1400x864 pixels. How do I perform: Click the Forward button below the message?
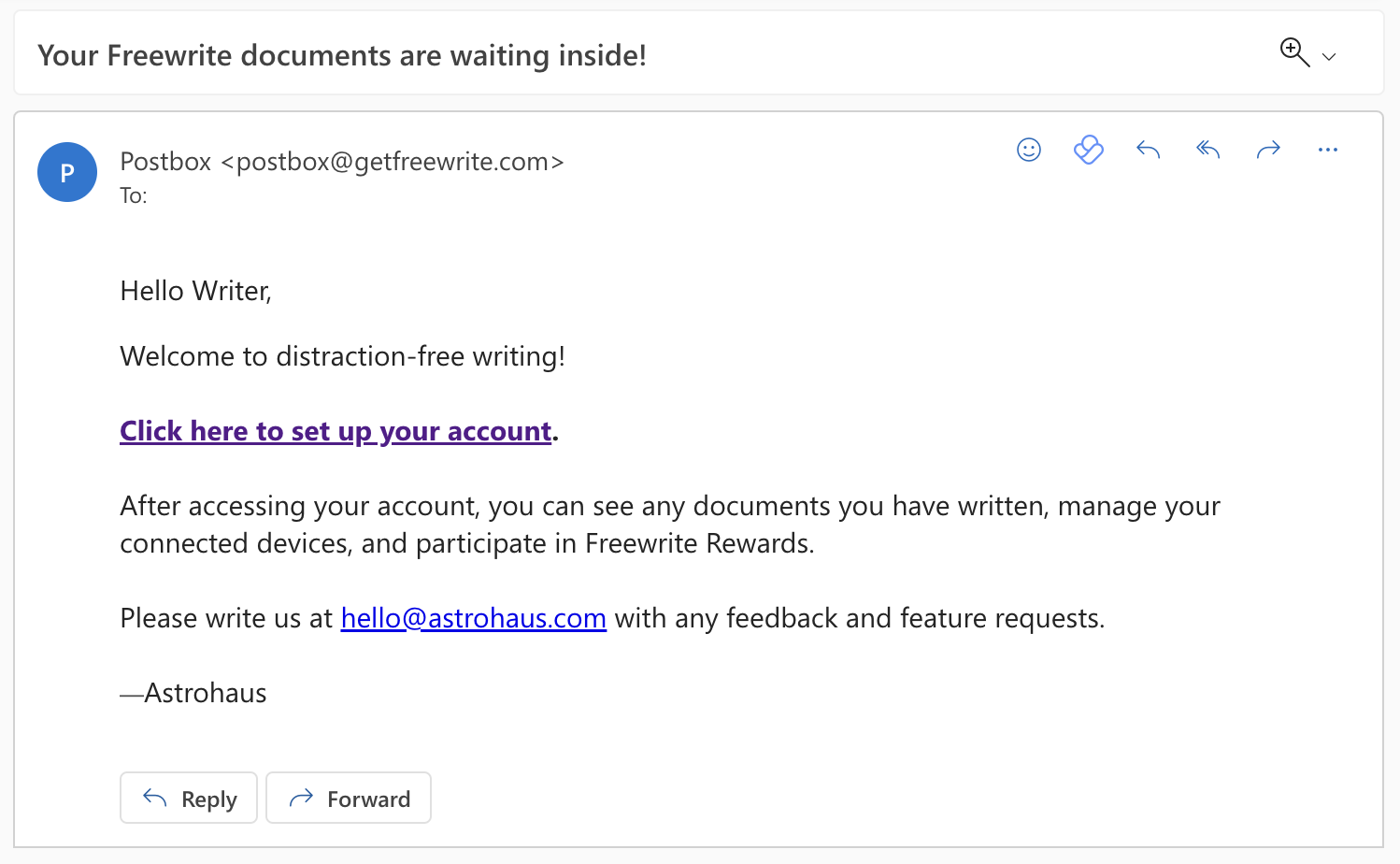coord(349,798)
